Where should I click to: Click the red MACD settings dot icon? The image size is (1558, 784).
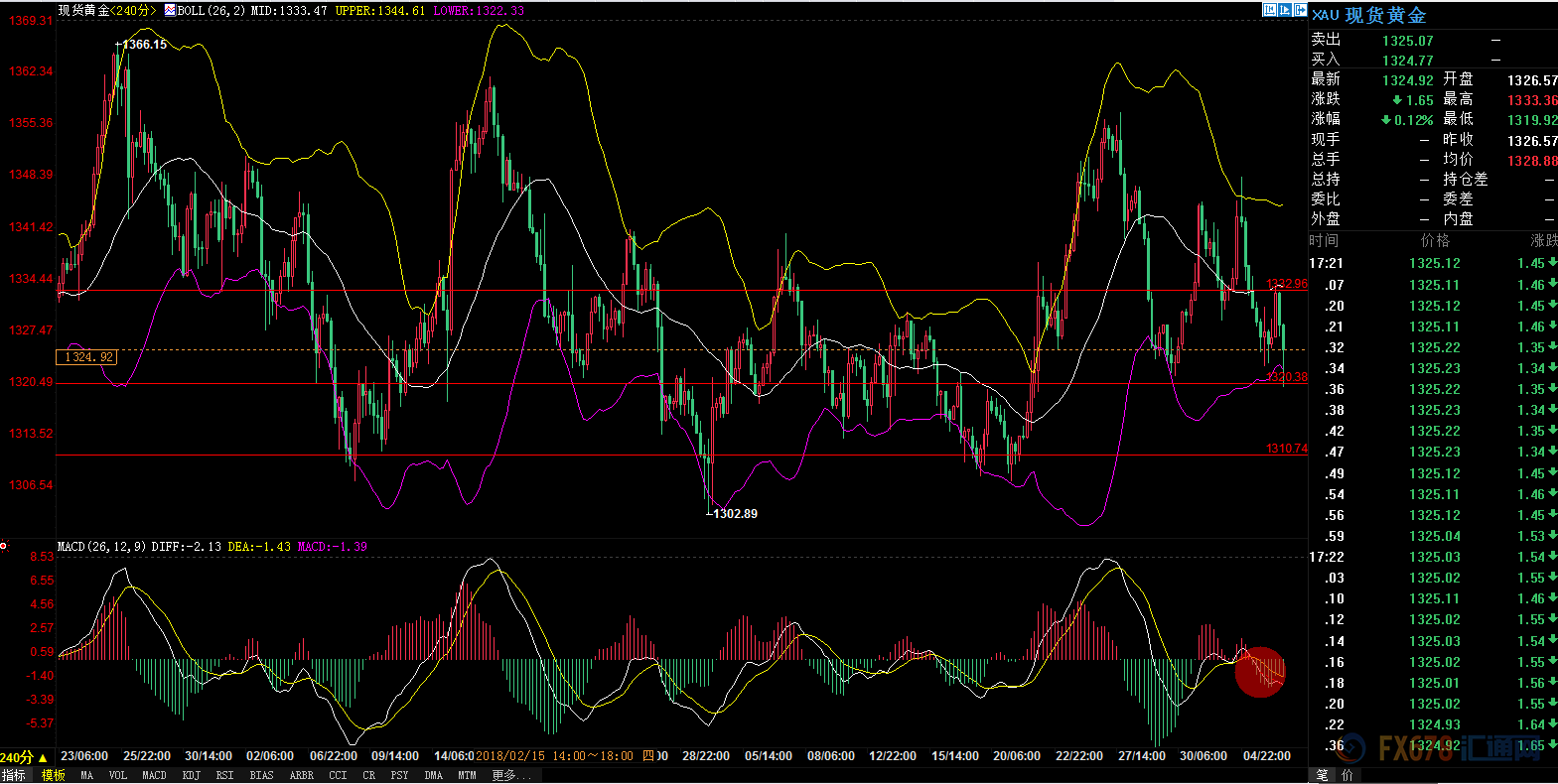click(x=4, y=546)
